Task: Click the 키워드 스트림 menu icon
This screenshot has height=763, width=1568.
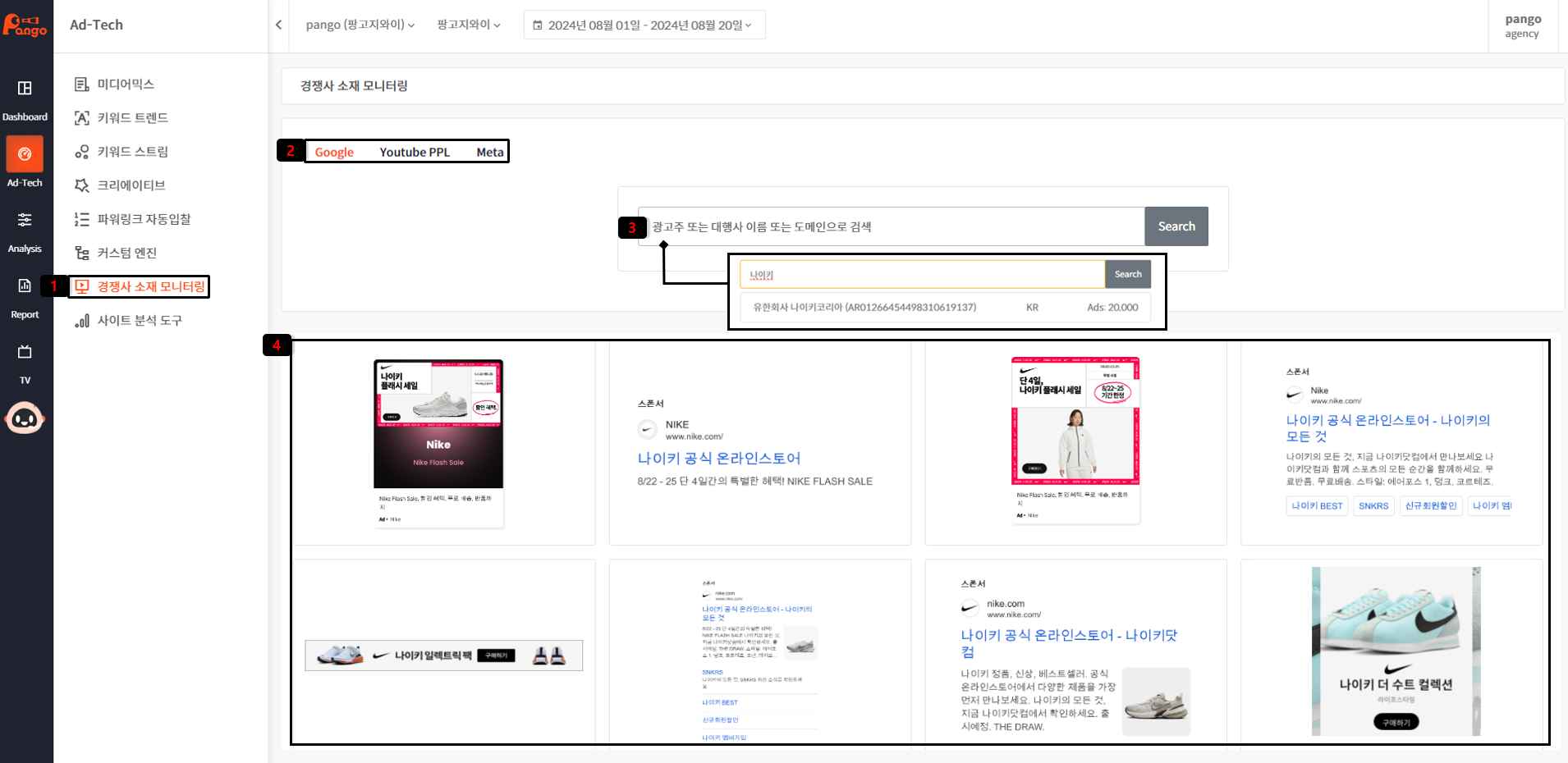Action: [x=82, y=152]
